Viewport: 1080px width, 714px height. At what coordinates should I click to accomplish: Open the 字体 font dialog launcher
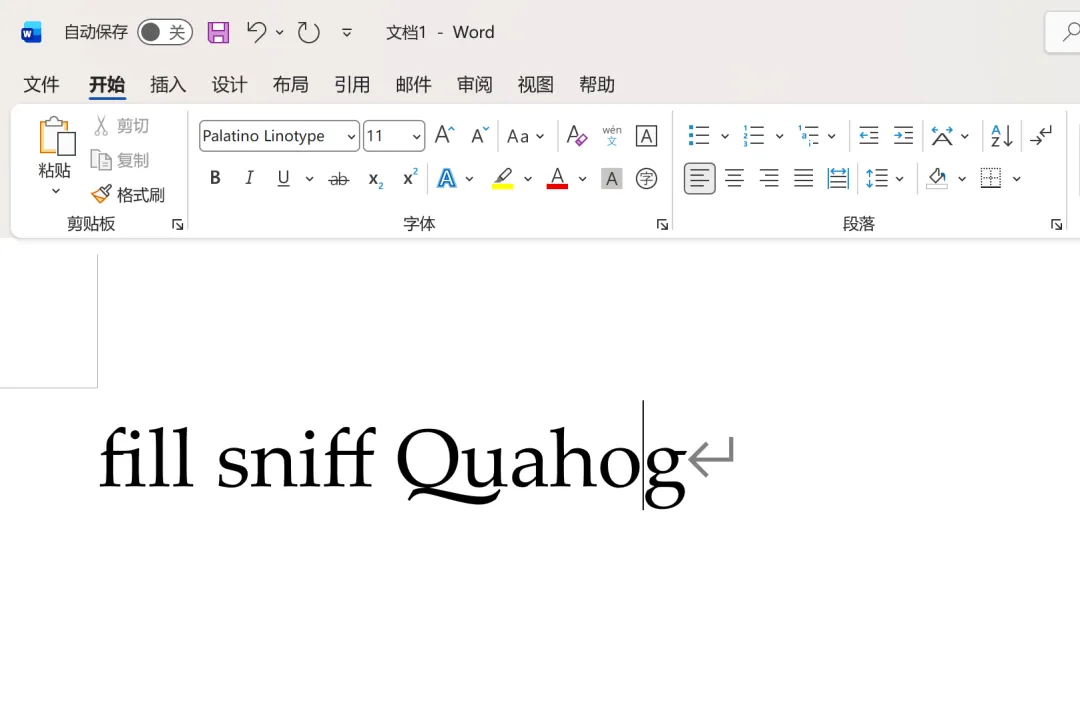coord(663,224)
